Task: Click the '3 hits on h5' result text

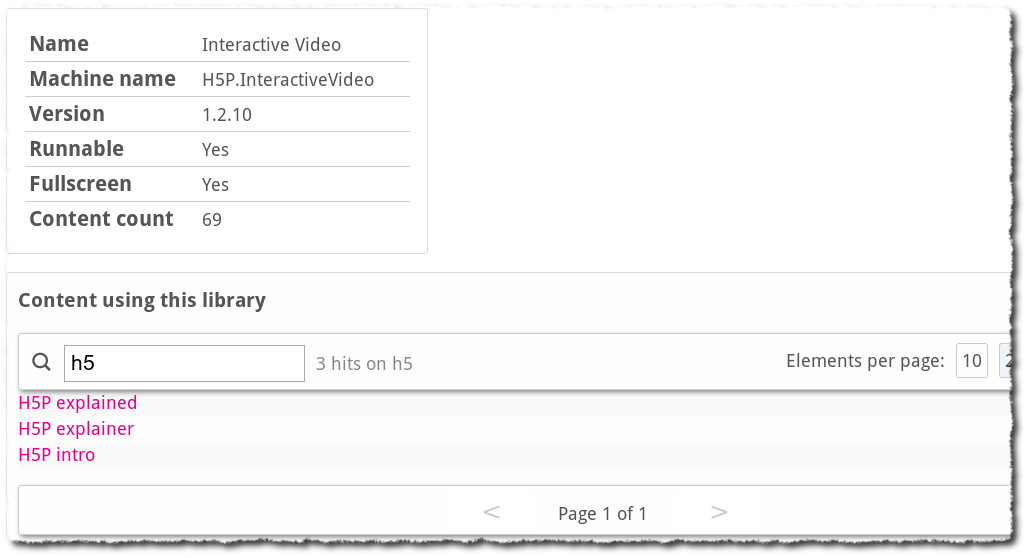Action: click(x=365, y=364)
